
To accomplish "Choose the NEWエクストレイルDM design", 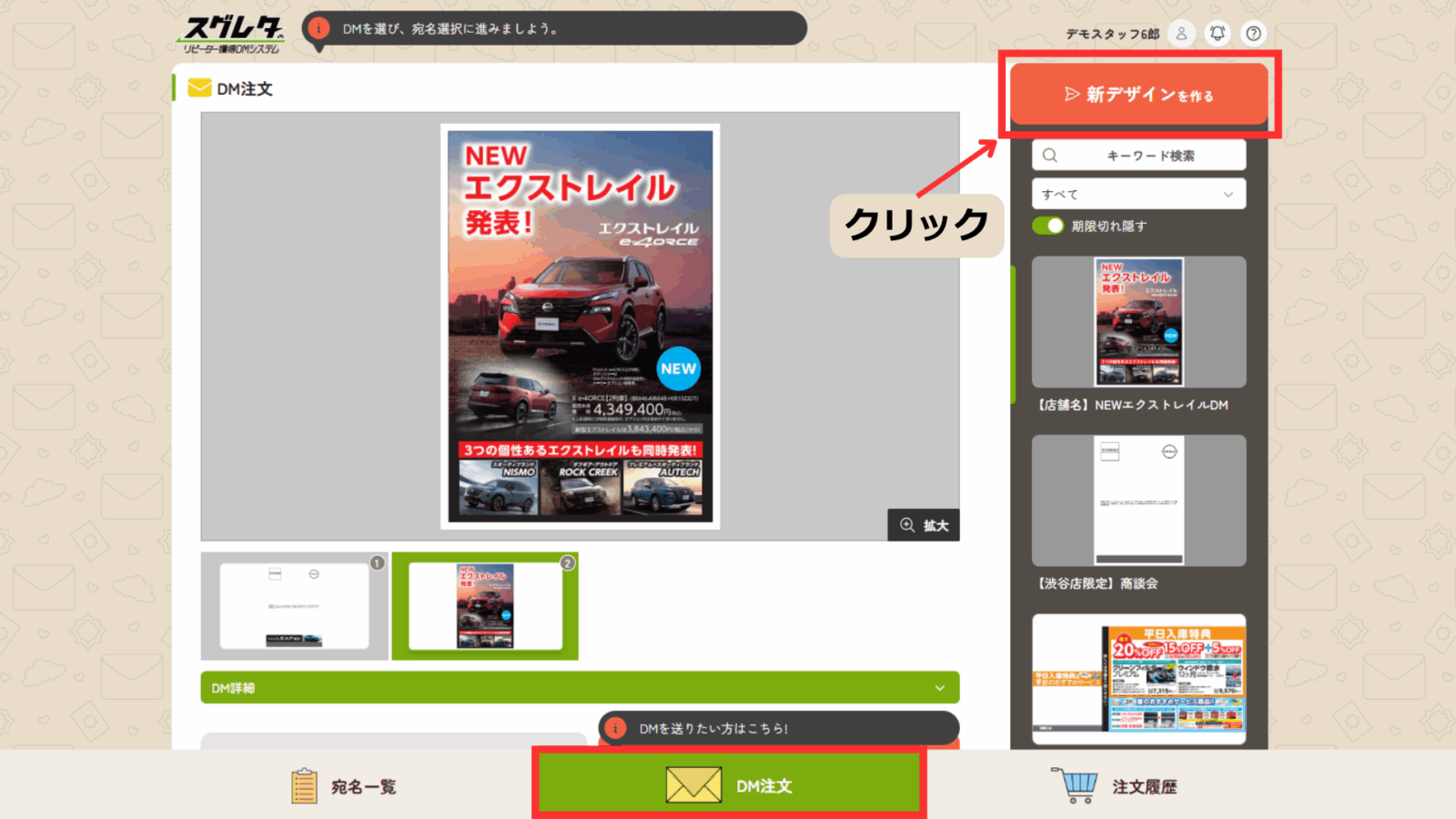I will [x=1138, y=322].
